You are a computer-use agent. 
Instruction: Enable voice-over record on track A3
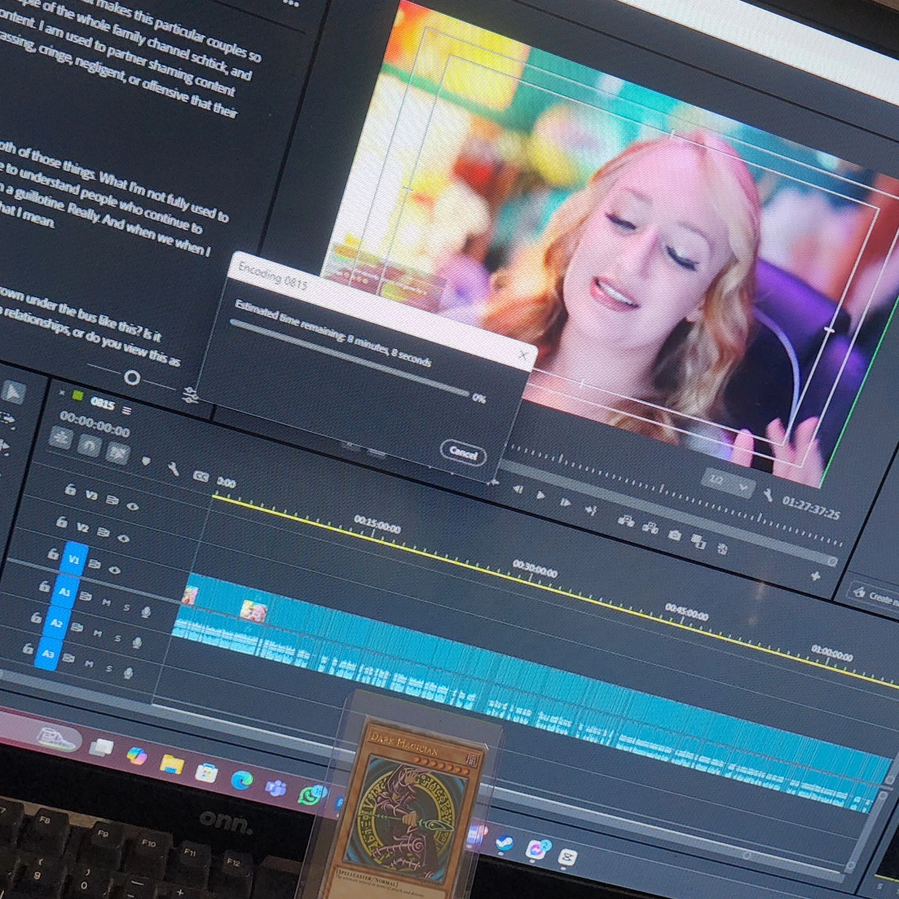point(128,673)
